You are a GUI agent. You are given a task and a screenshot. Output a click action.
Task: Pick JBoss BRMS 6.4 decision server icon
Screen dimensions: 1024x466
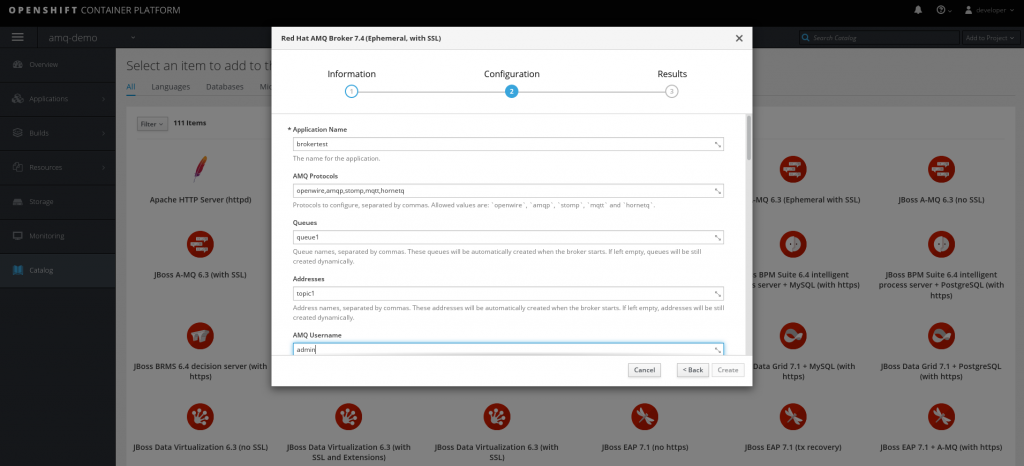199,335
